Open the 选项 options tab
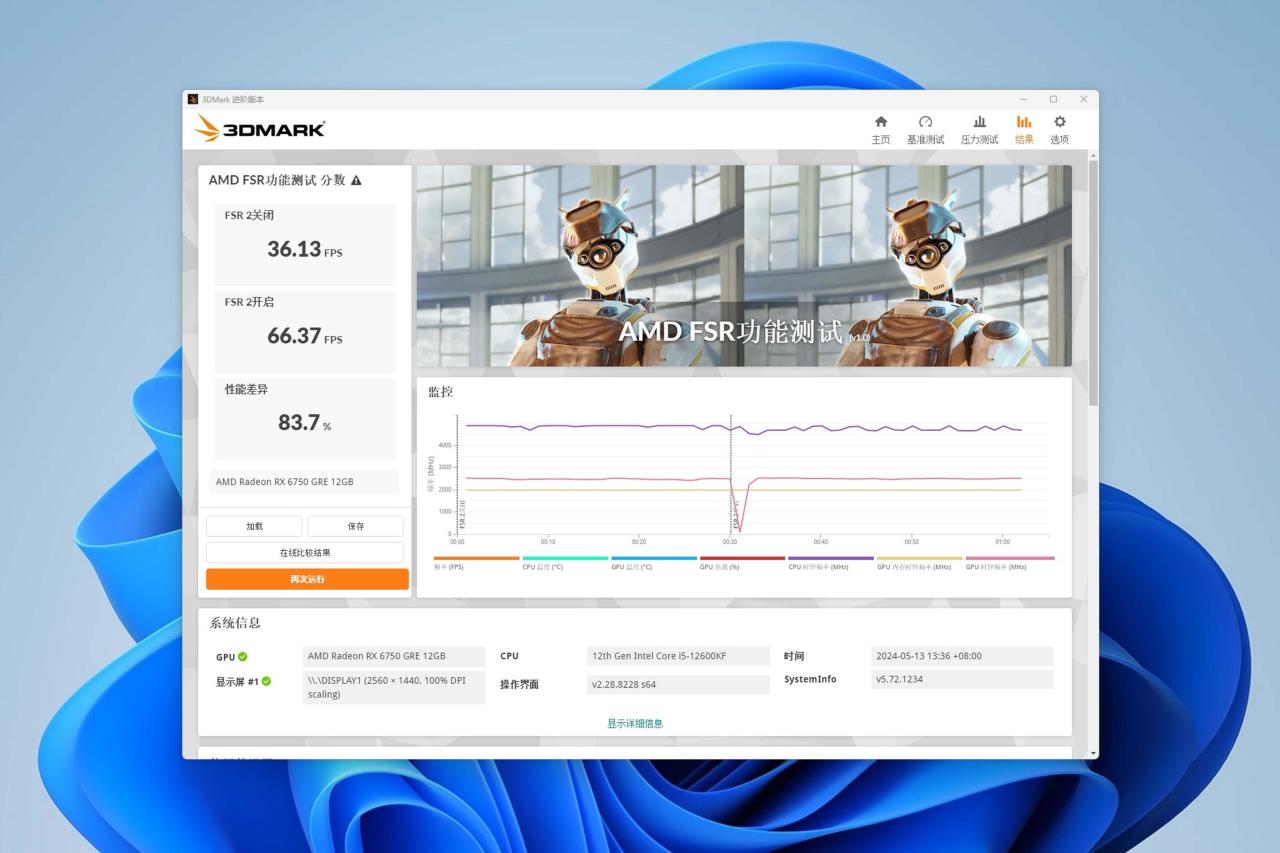This screenshot has width=1280, height=853. [x=1059, y=129]
